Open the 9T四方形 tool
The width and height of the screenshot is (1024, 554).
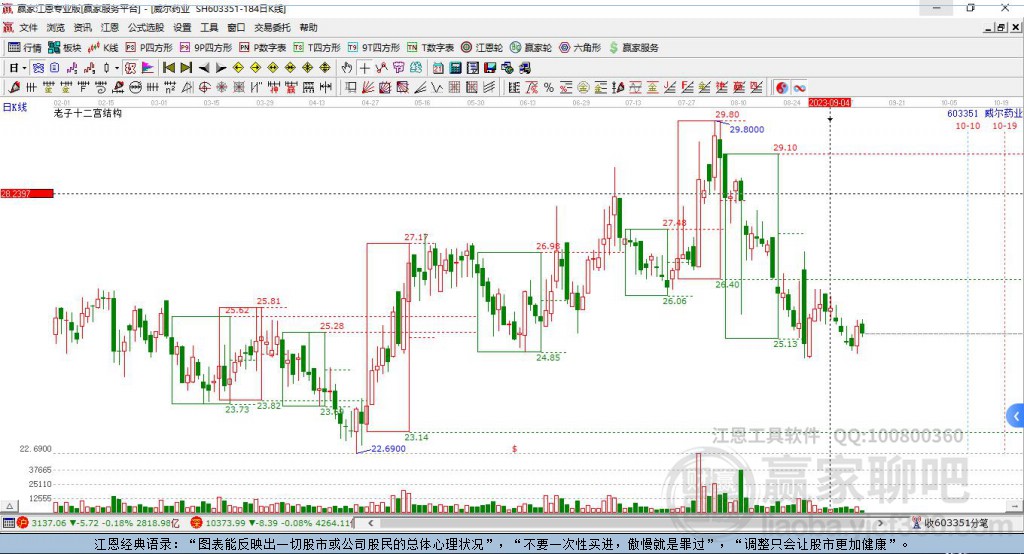coord(374,48)
